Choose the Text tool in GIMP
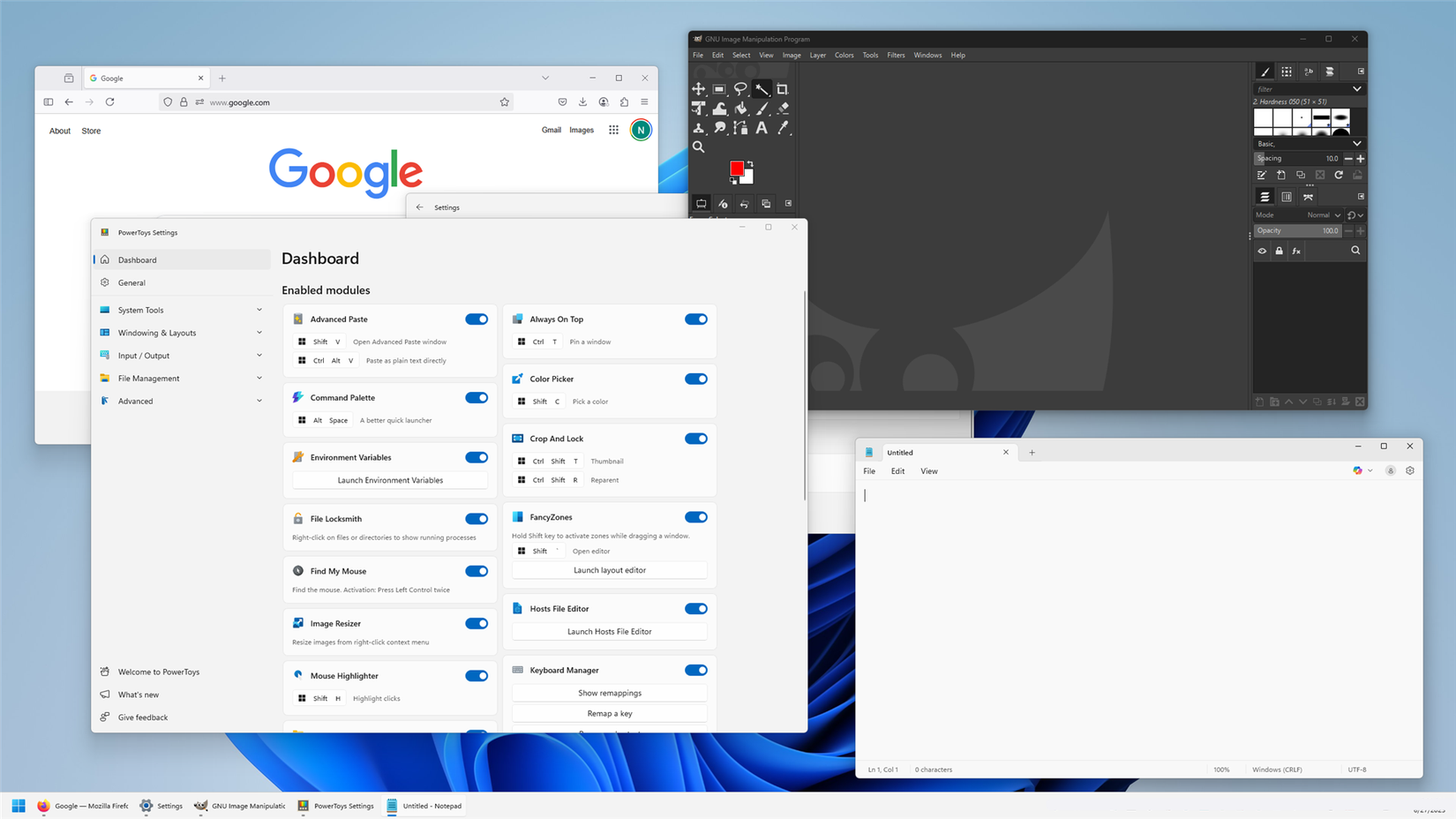 [x=762, y=128]
